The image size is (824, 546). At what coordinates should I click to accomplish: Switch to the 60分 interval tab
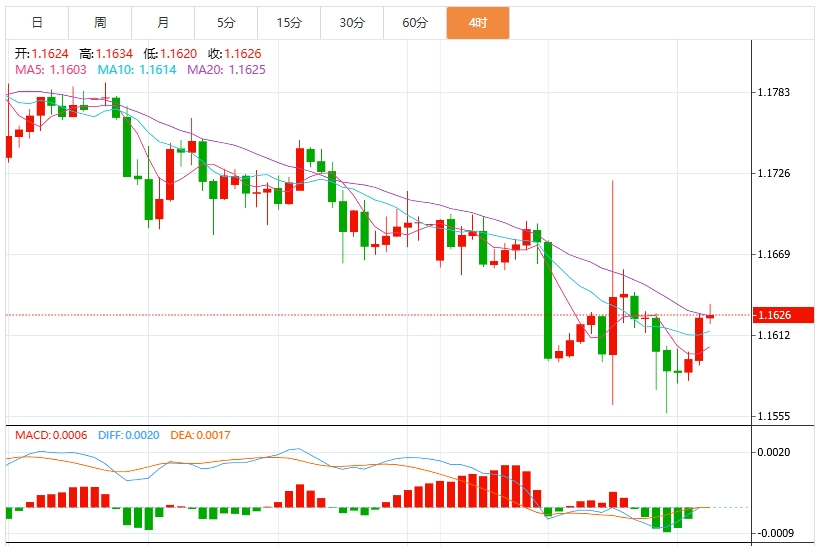click(415, 22)
